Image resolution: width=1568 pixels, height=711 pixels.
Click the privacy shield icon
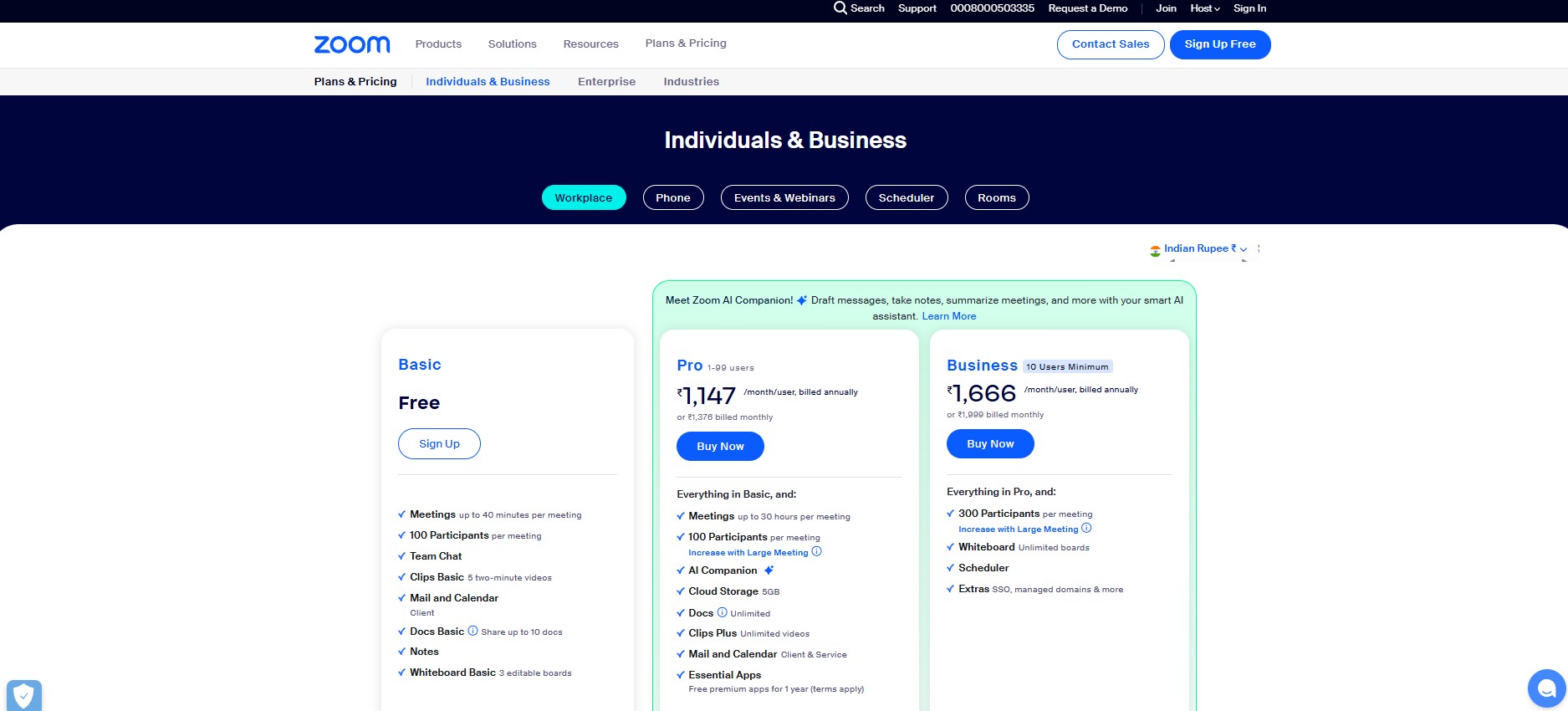(24, 695)
